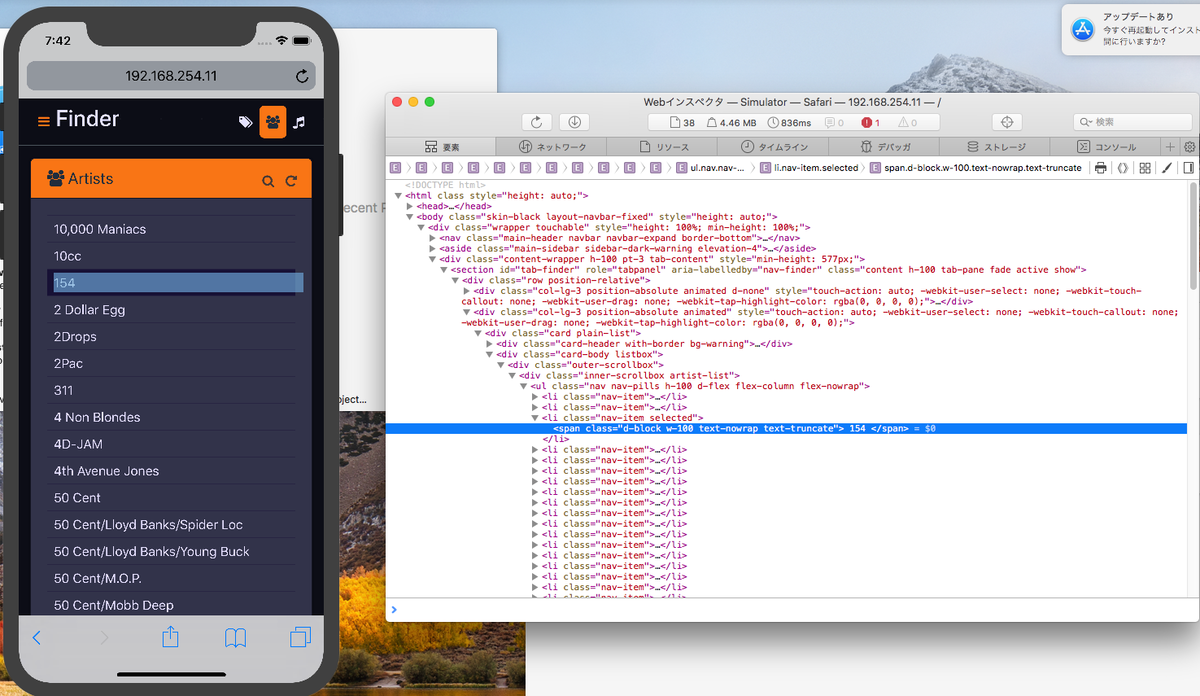Add a new inspector tab with plus
The height and width of the screenshot is (696, 1200).
[x=1171, y=146]
